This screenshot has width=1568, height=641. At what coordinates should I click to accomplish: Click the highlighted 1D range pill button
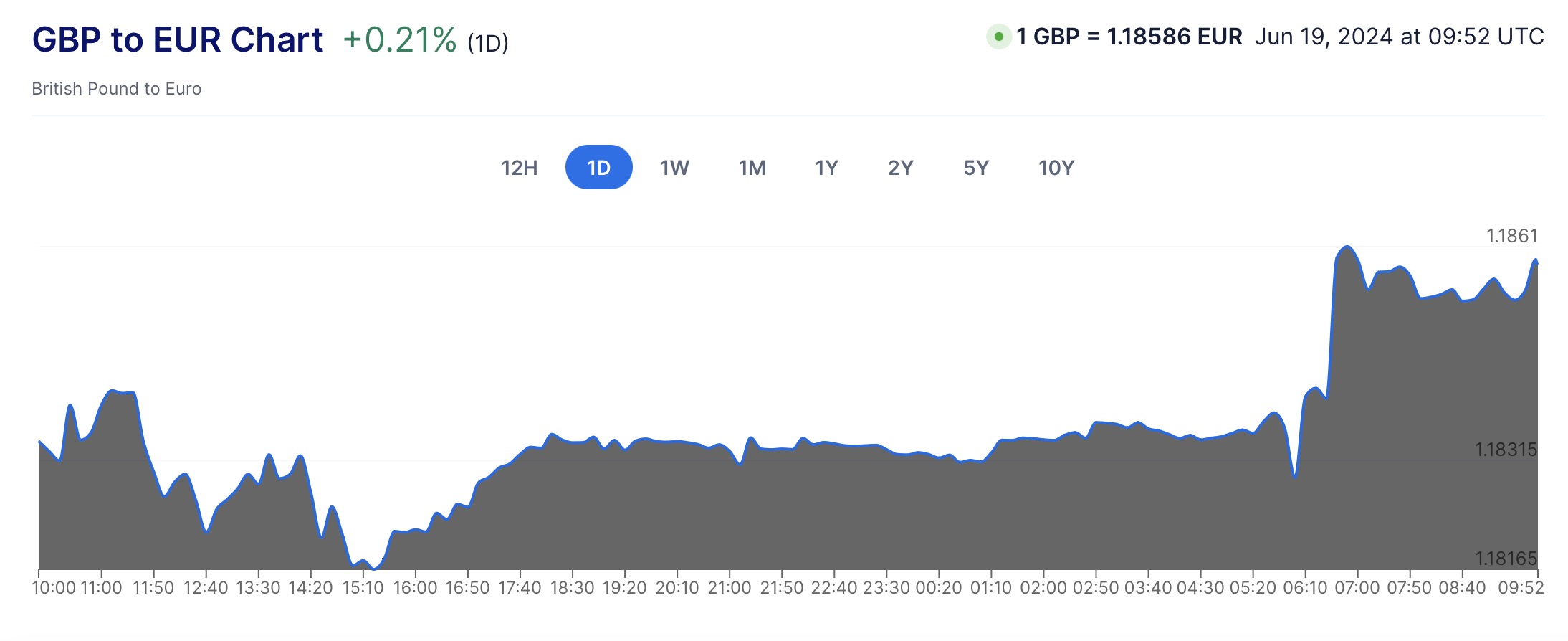(598, 168)
